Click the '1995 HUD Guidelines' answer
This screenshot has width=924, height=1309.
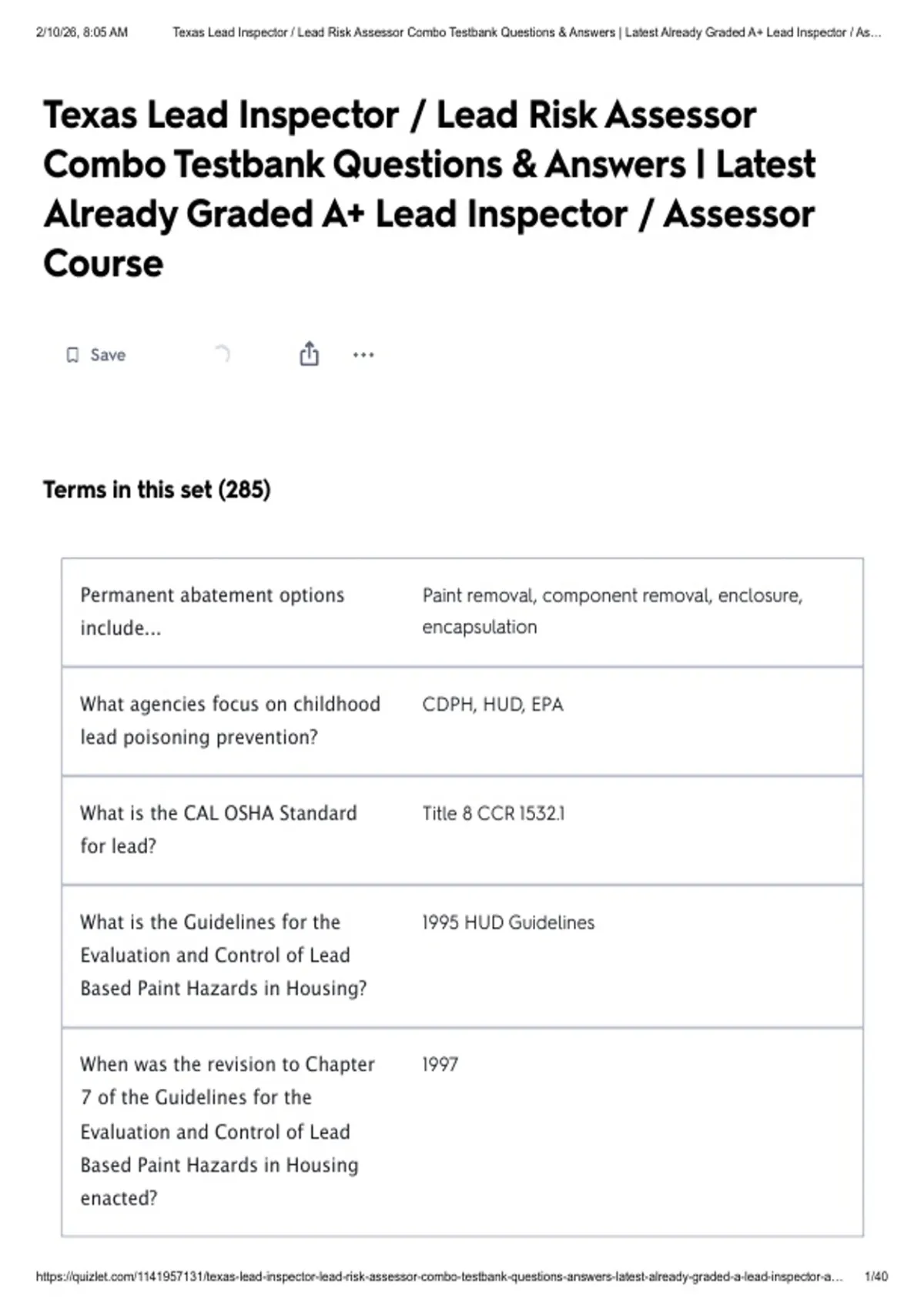(508, 922)
